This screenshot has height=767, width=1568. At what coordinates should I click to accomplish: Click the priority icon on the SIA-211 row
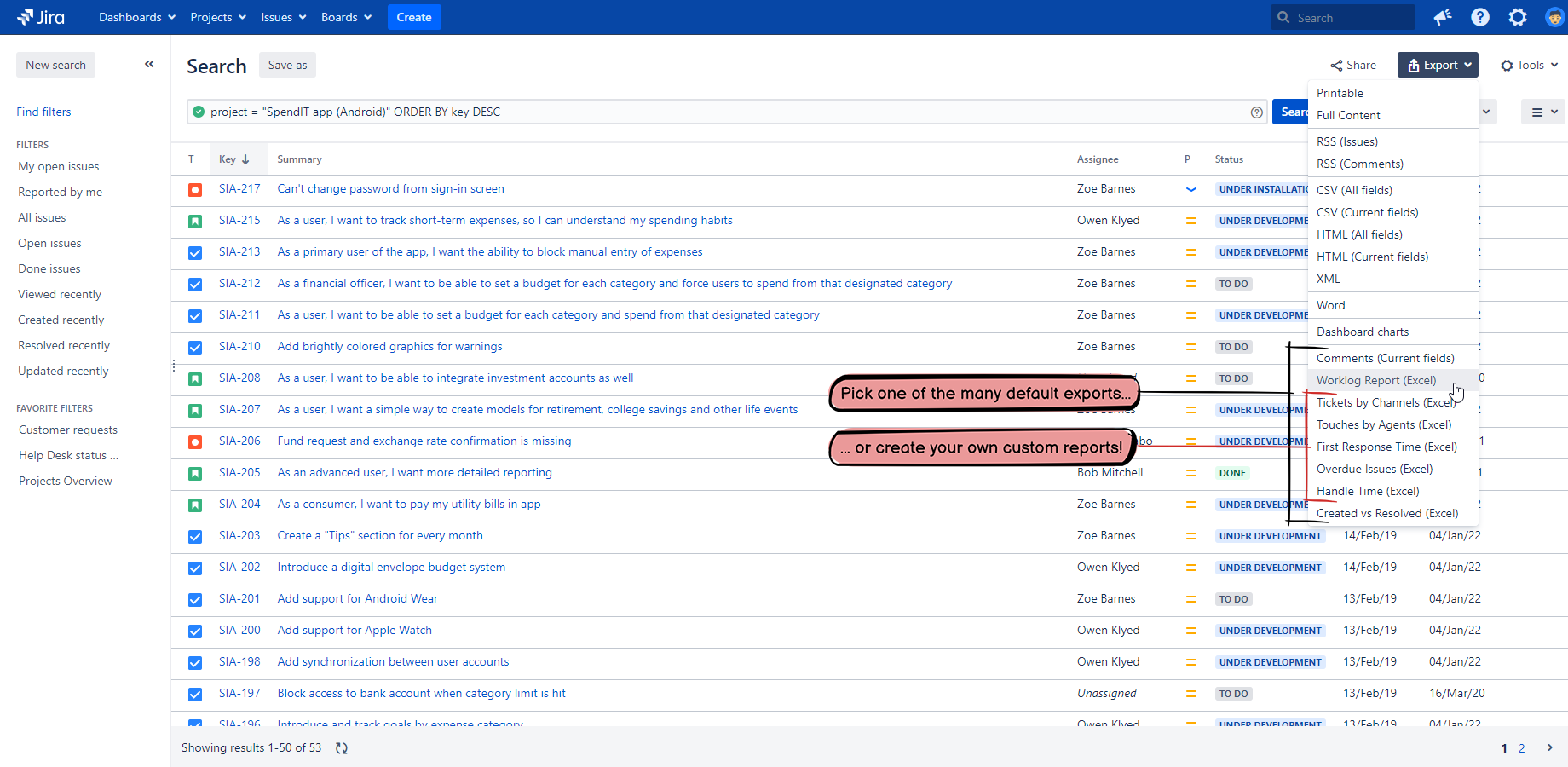click(1190, 315)
